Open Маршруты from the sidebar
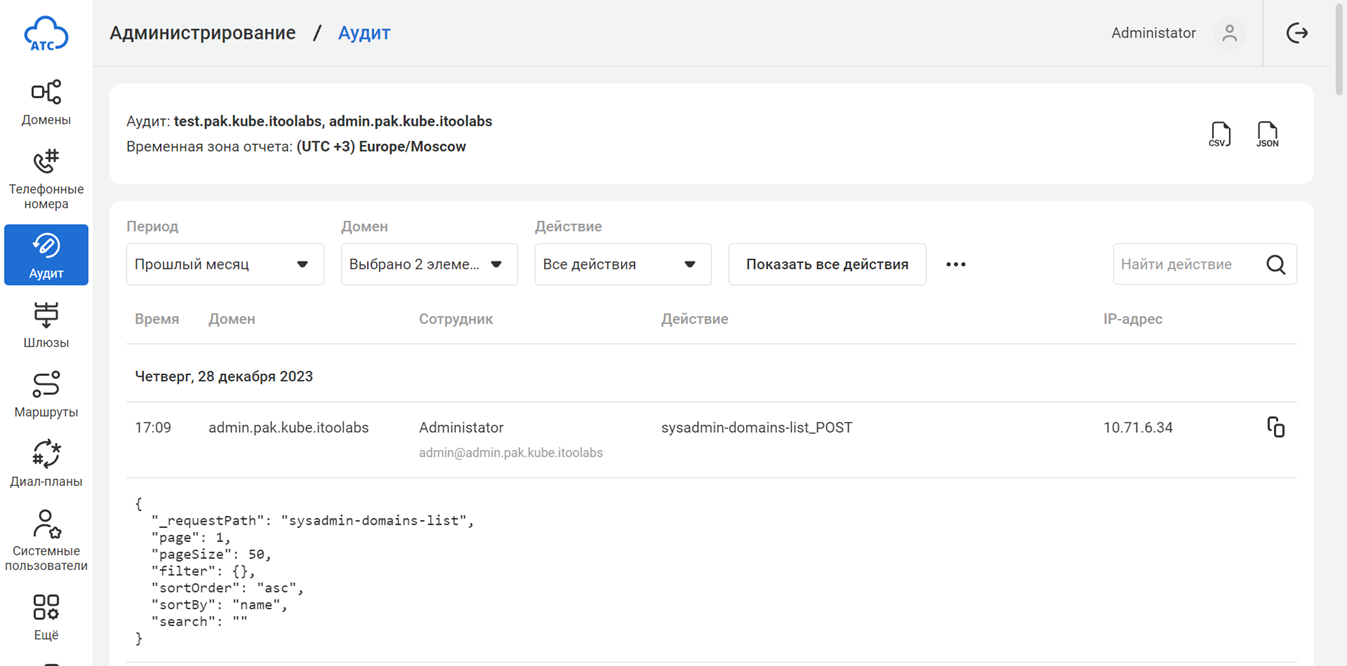The height and width of the screenshot is (666, 1347). (x=46, y=395)
